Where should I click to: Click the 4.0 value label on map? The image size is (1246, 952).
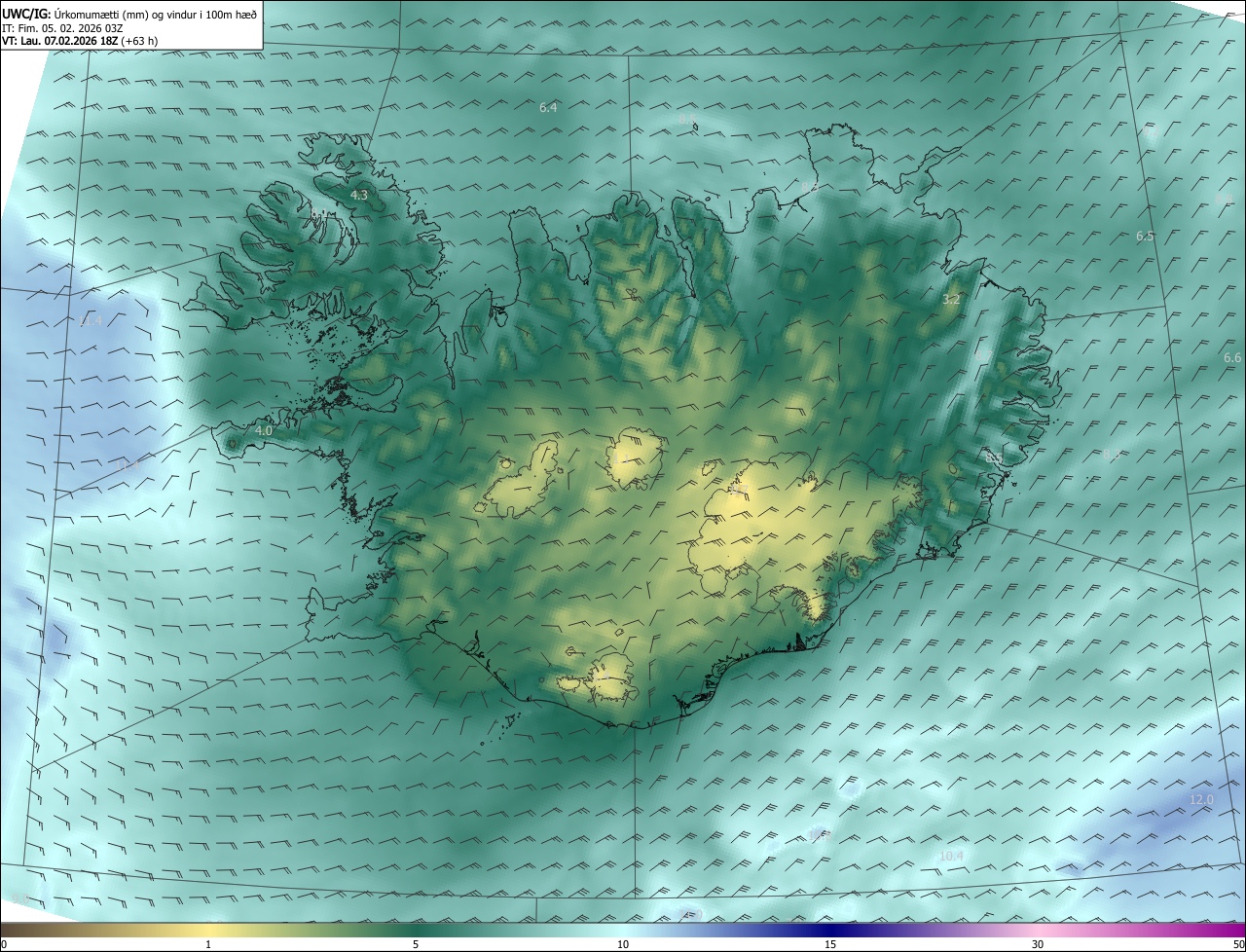(x=263, y=430)
